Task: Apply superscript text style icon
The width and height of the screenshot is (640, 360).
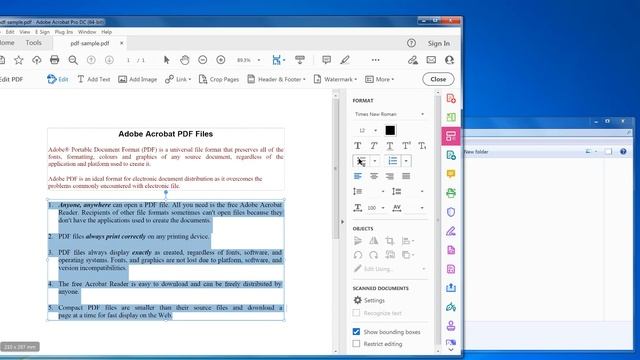Action: (x=406, y=146)
